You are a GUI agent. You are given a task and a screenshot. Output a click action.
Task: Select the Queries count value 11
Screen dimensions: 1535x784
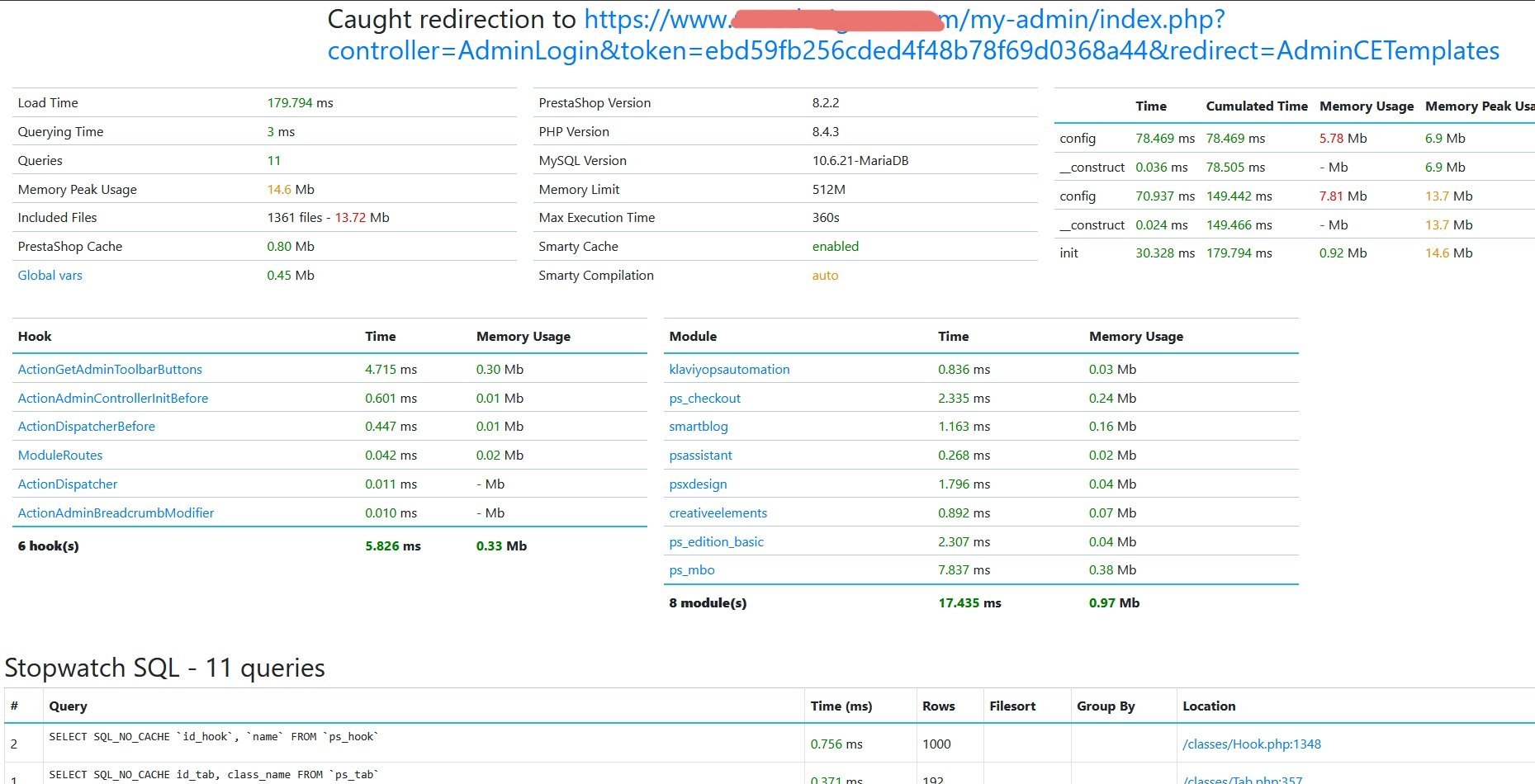(274, 161)
